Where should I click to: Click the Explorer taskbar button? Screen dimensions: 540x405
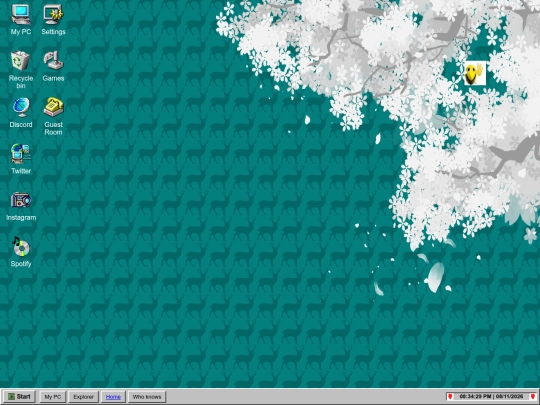pos(83,397)
